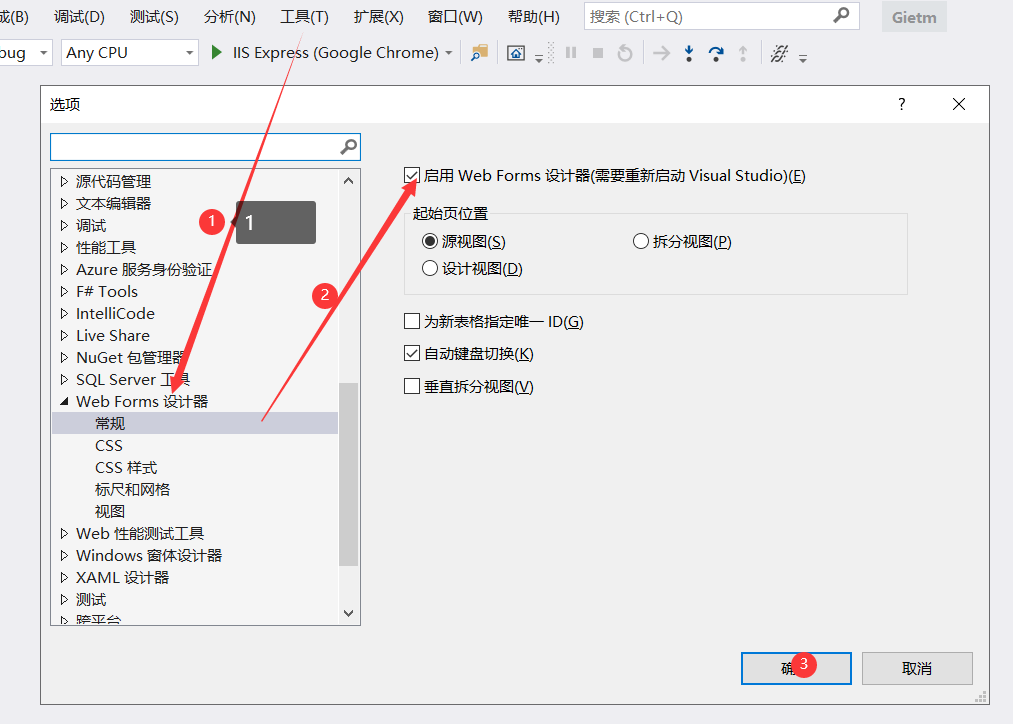The image size is (1013, 724).
Task: Open the Any CPU platform dropdown
Action: coord(190,52)
